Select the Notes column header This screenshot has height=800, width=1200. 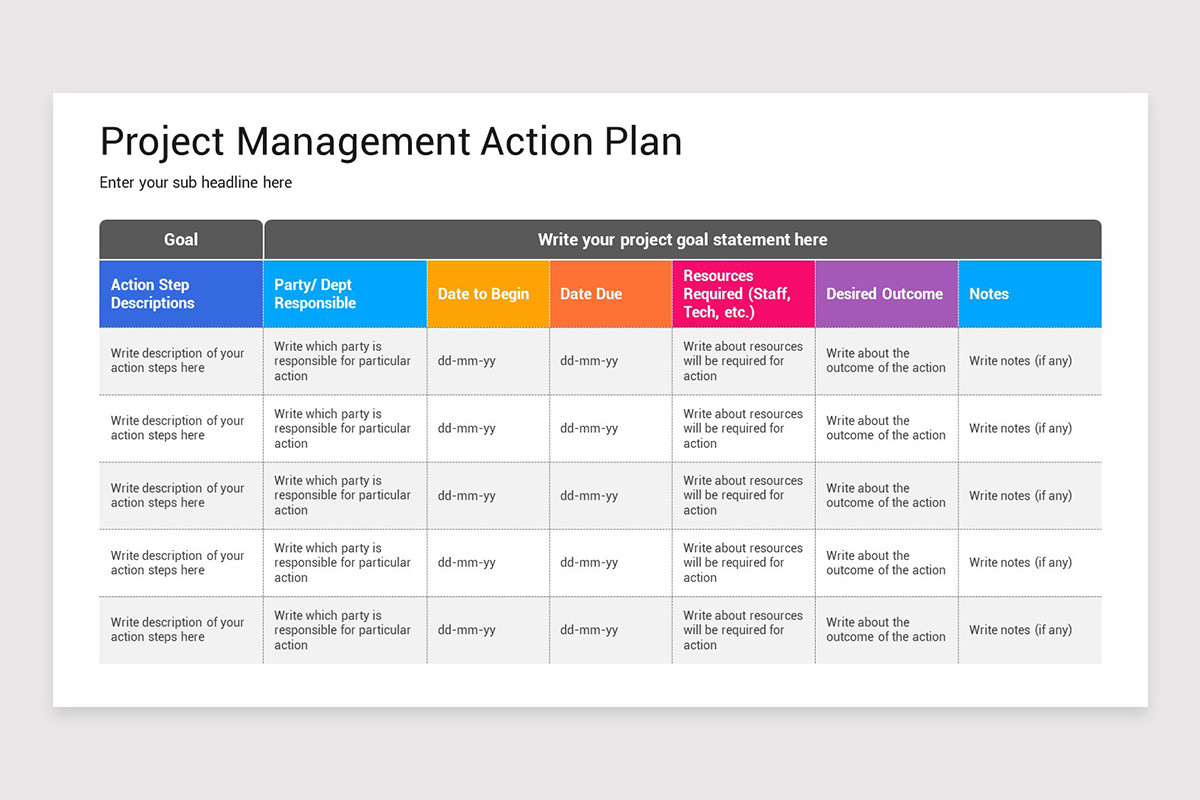point(1030,294)
